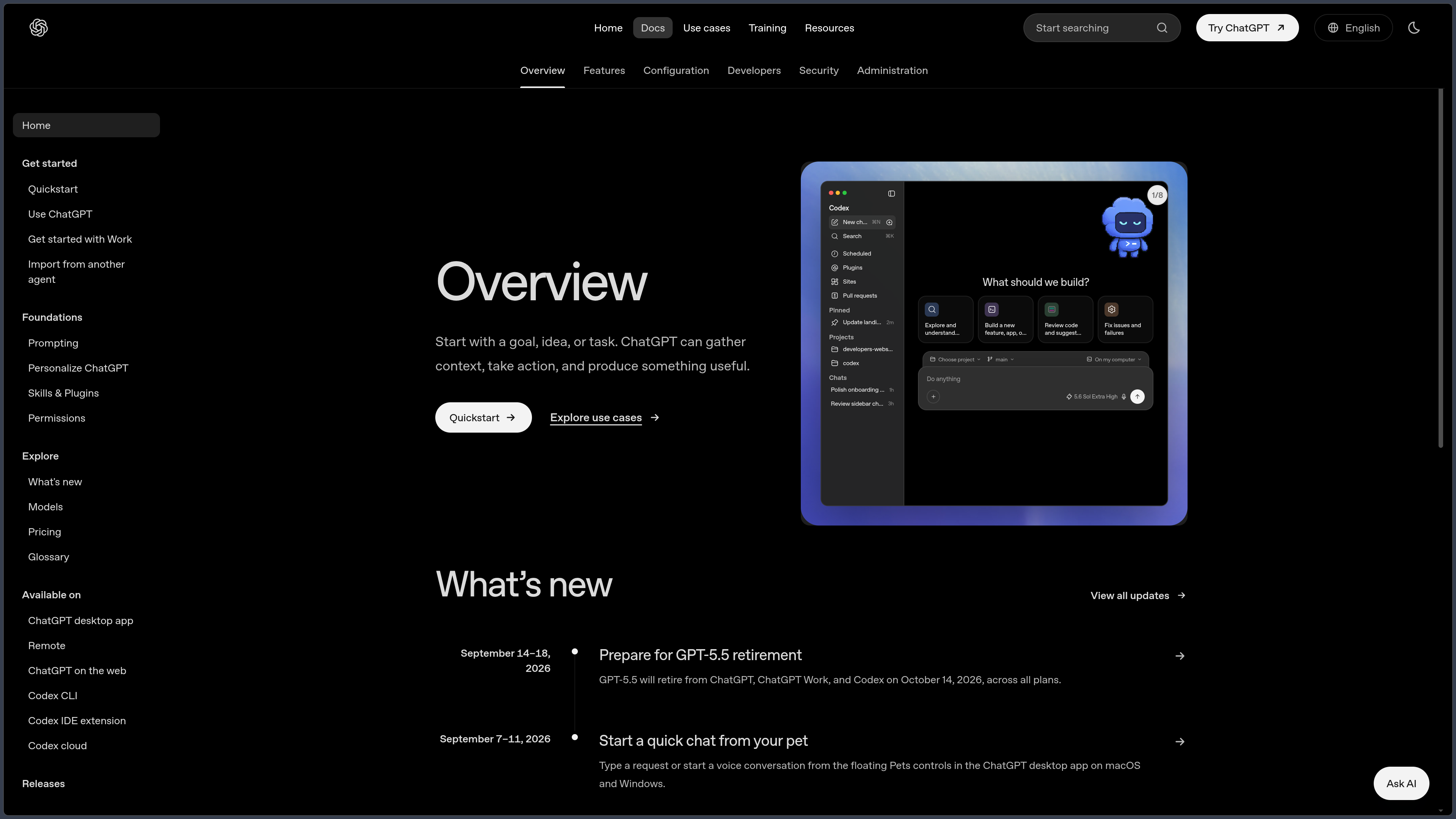The width and height of the screenshot is (1456, 819).
Task: Click arrow beside quick chat pet entry
Action: click(1180, 742)
